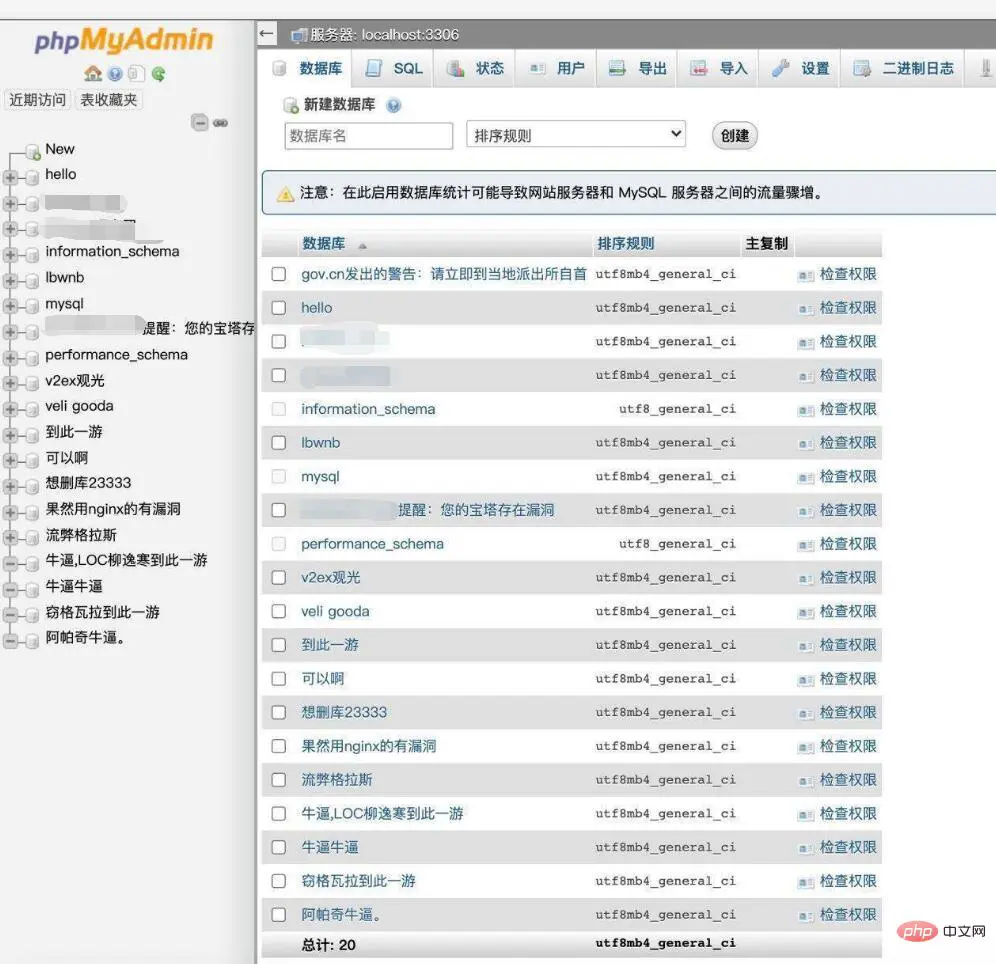Click privileges icon in the hello row
The image size is (996, 964).
[806, 309]
